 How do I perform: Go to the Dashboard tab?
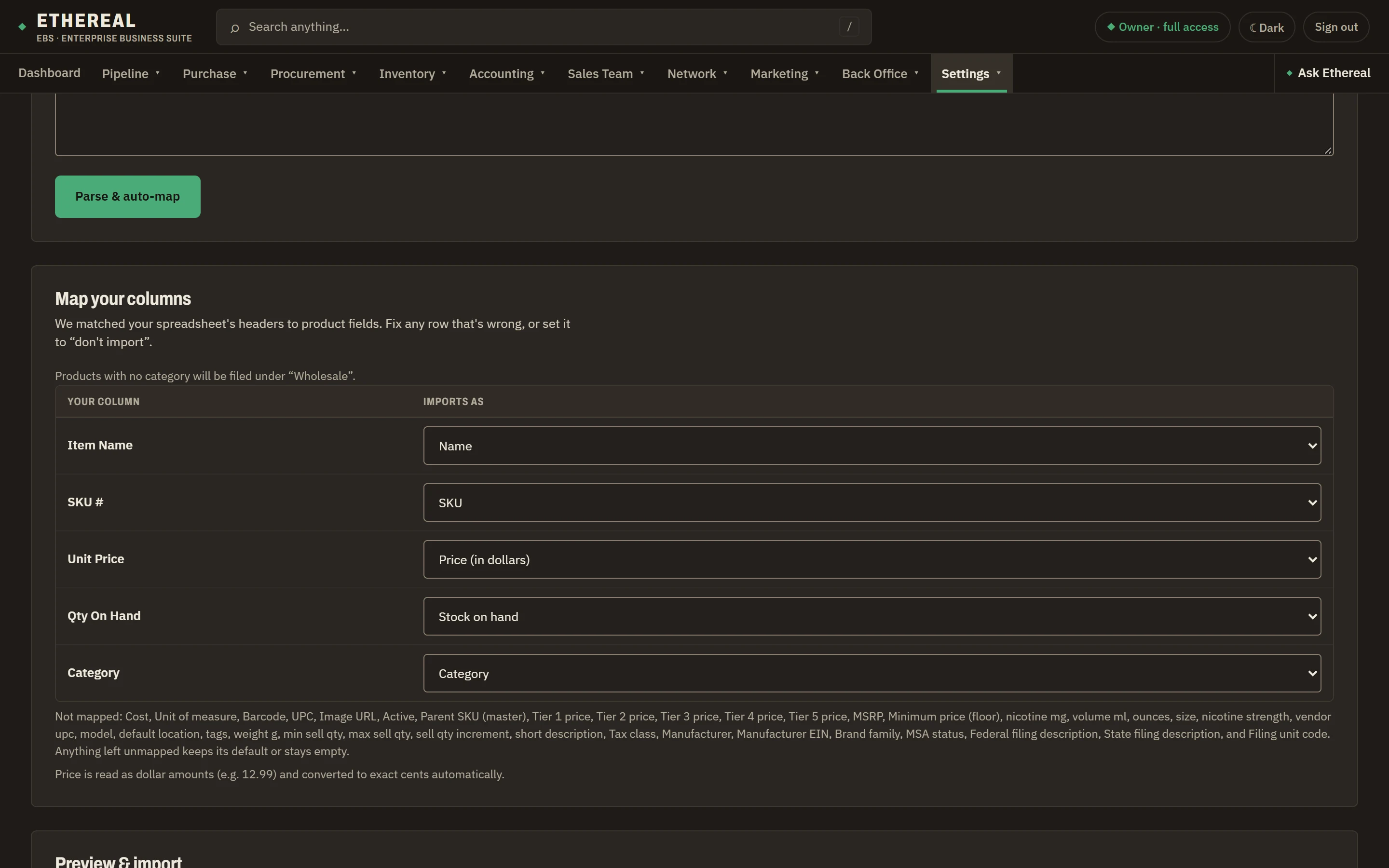coord(49,73)
